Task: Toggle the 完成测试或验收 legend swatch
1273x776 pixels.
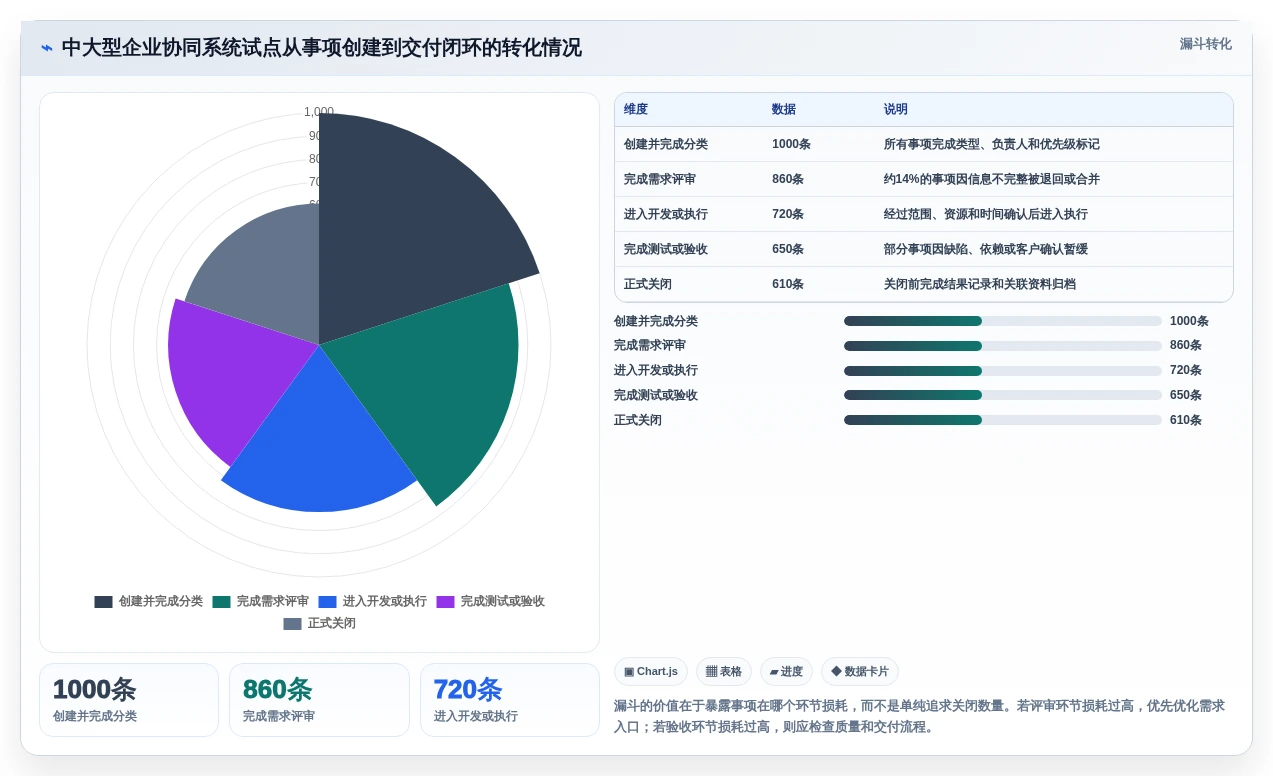Action: (445, 602)
